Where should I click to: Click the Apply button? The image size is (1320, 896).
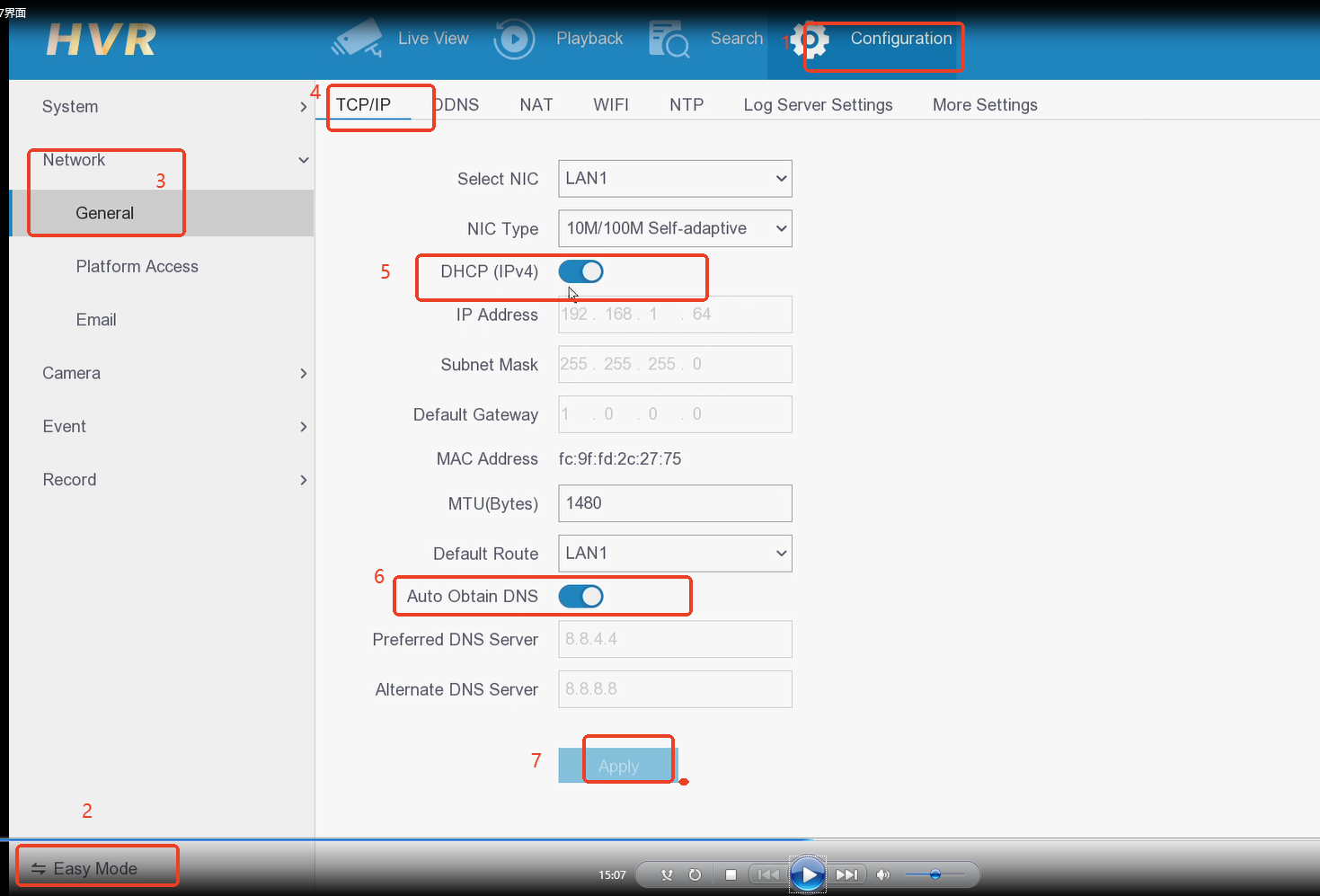(x=618, y=767)
